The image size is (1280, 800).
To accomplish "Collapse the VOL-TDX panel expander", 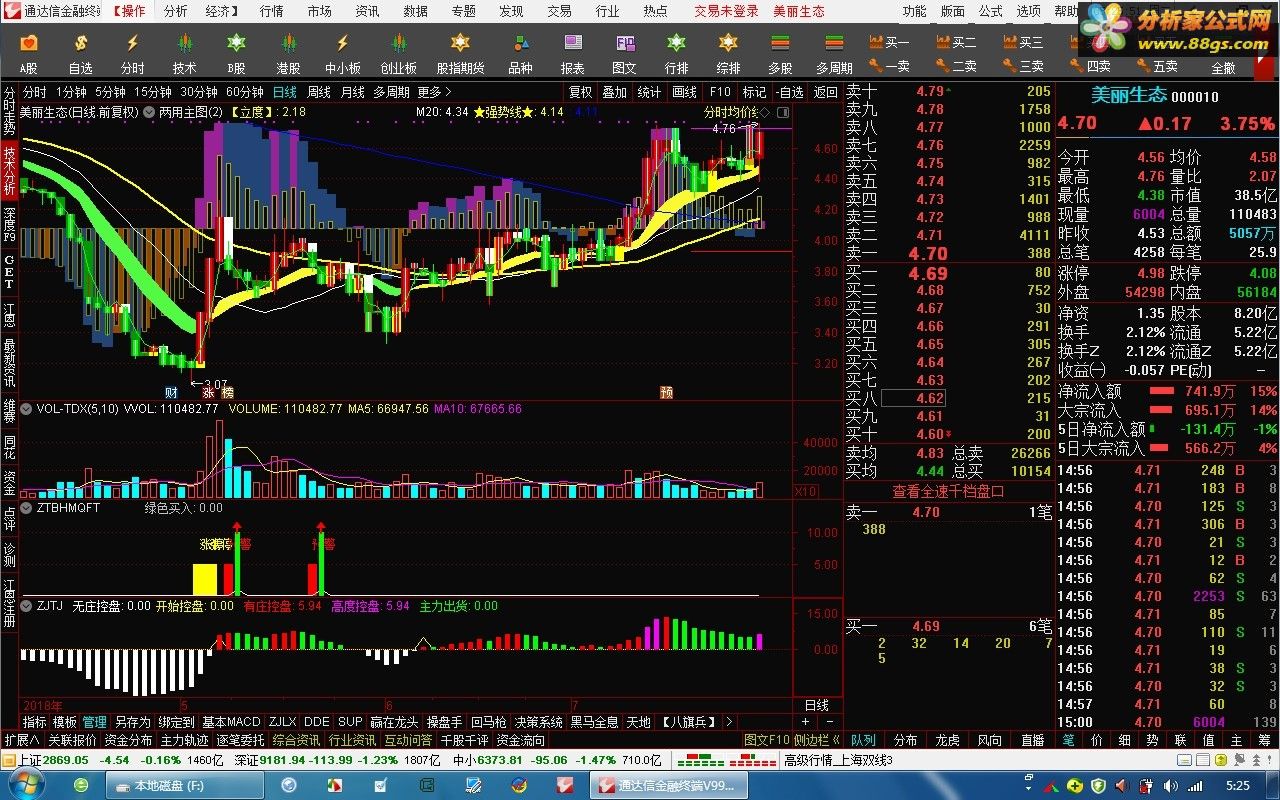I will [x=27, y=408].
